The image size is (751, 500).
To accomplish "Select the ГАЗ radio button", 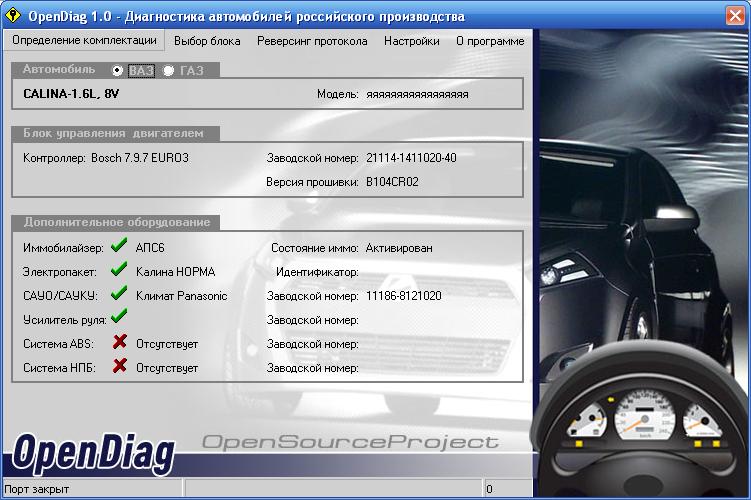I will [x=169, y=70].
